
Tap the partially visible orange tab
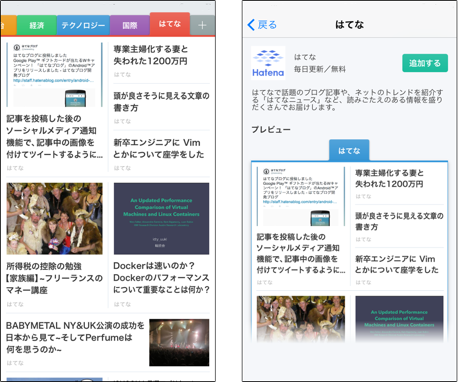pos(8,25)
